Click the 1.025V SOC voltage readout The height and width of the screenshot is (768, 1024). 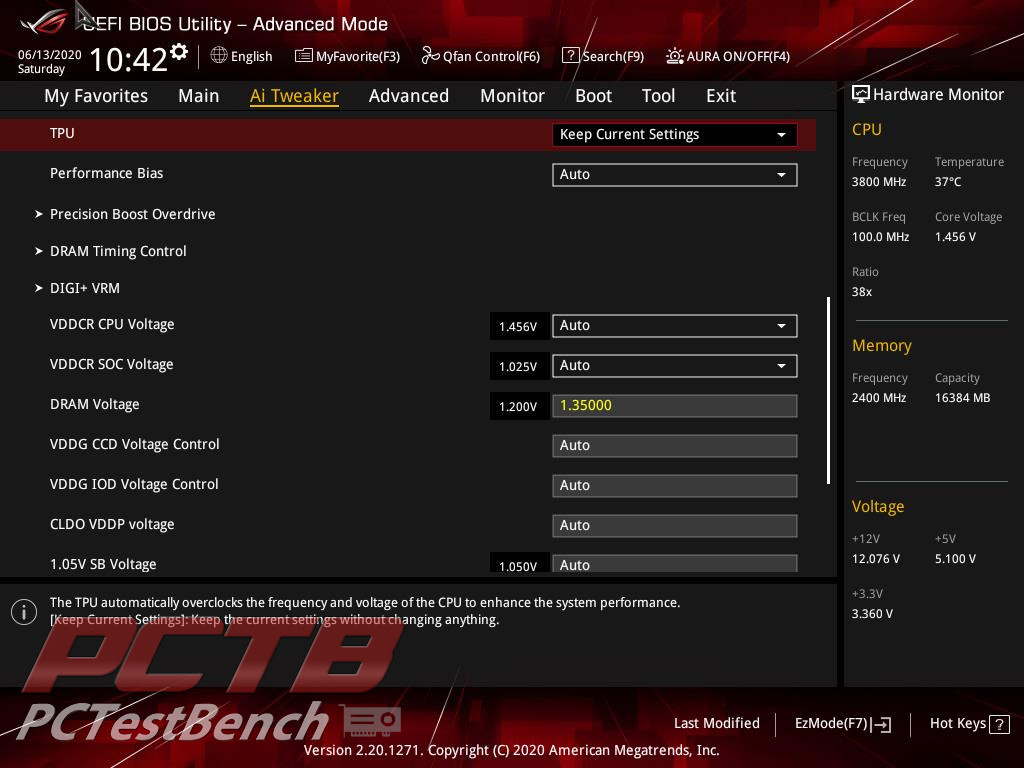[x=518, y=366]
